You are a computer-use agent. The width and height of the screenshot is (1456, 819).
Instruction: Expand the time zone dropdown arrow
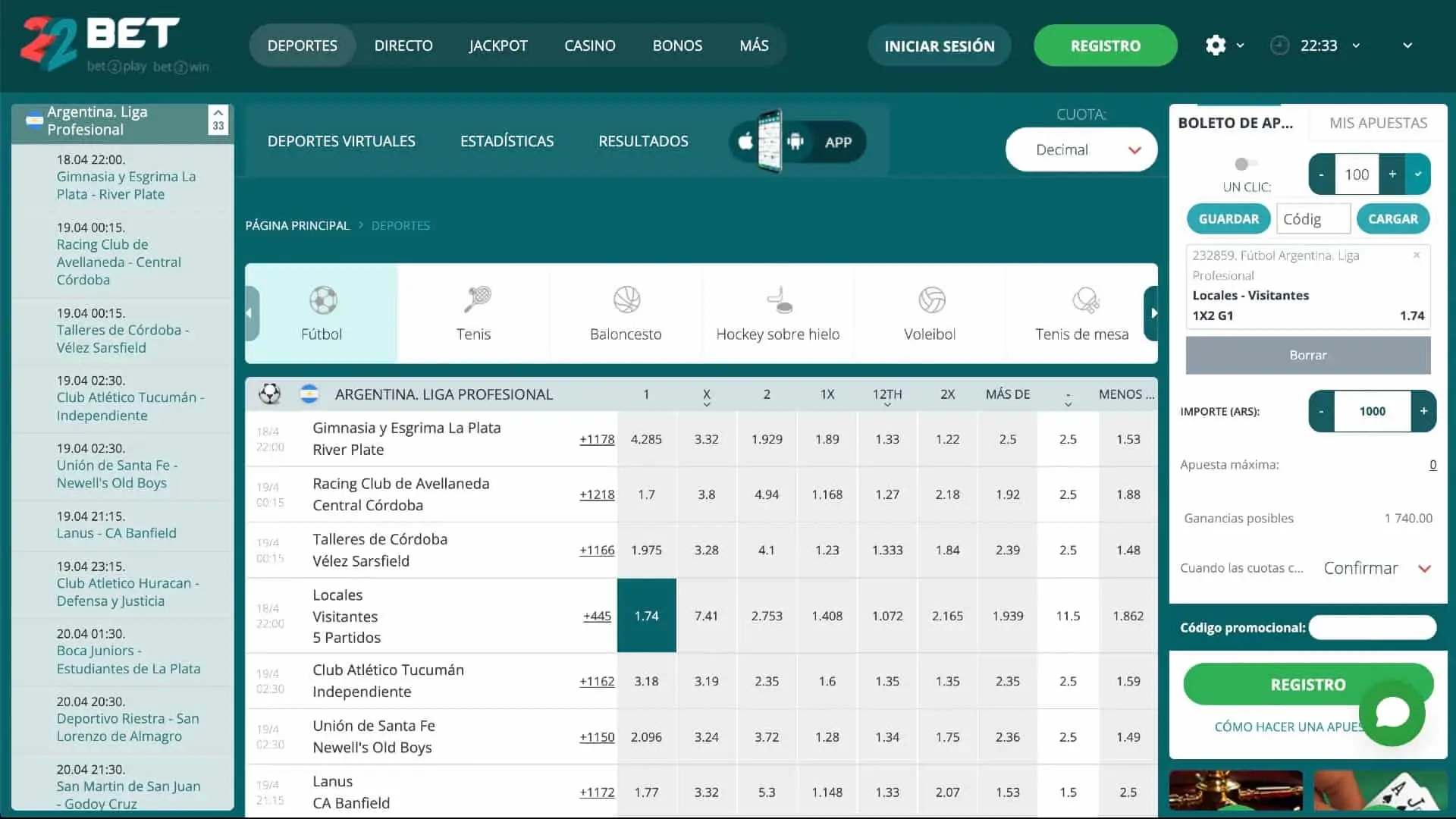(x=1356, y=45)
